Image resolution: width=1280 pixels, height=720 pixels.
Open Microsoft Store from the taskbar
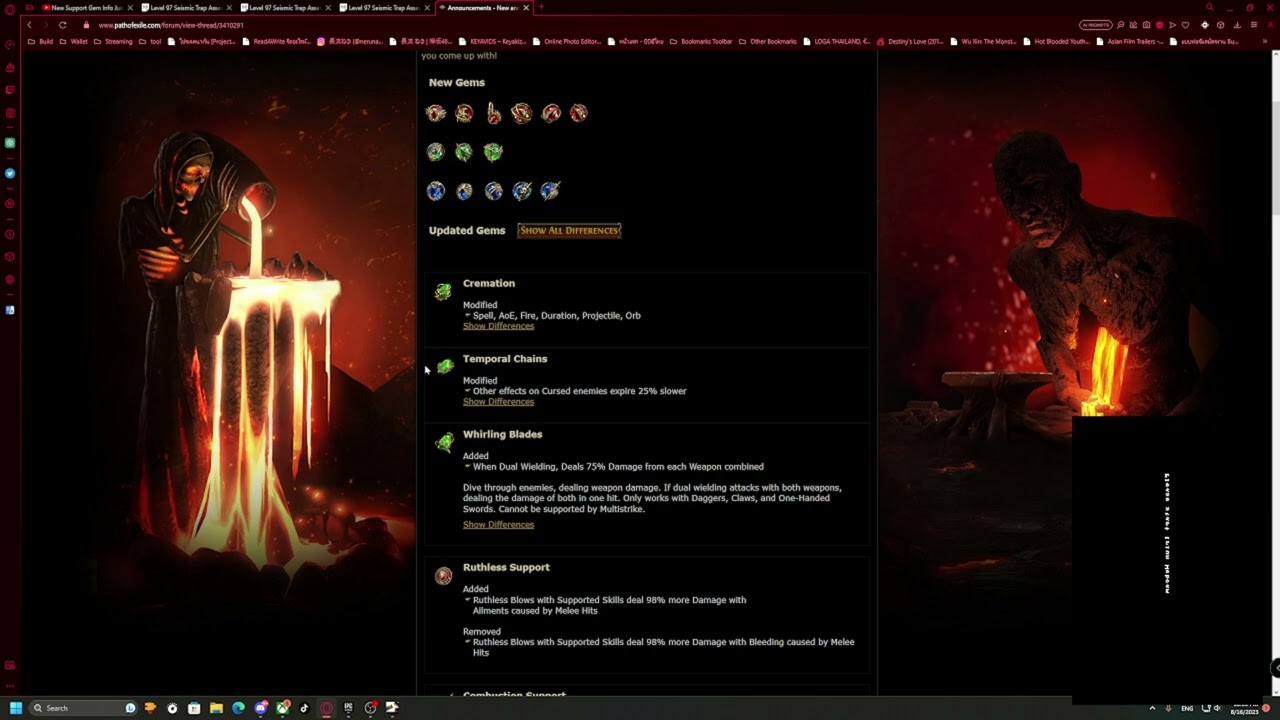194,708
